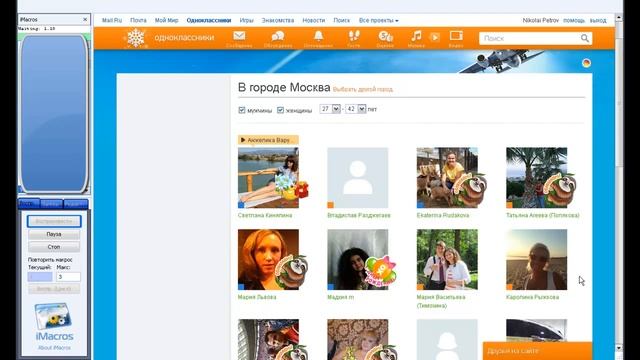Click the помощь link
Screen dimensions: 640x360
574,20
